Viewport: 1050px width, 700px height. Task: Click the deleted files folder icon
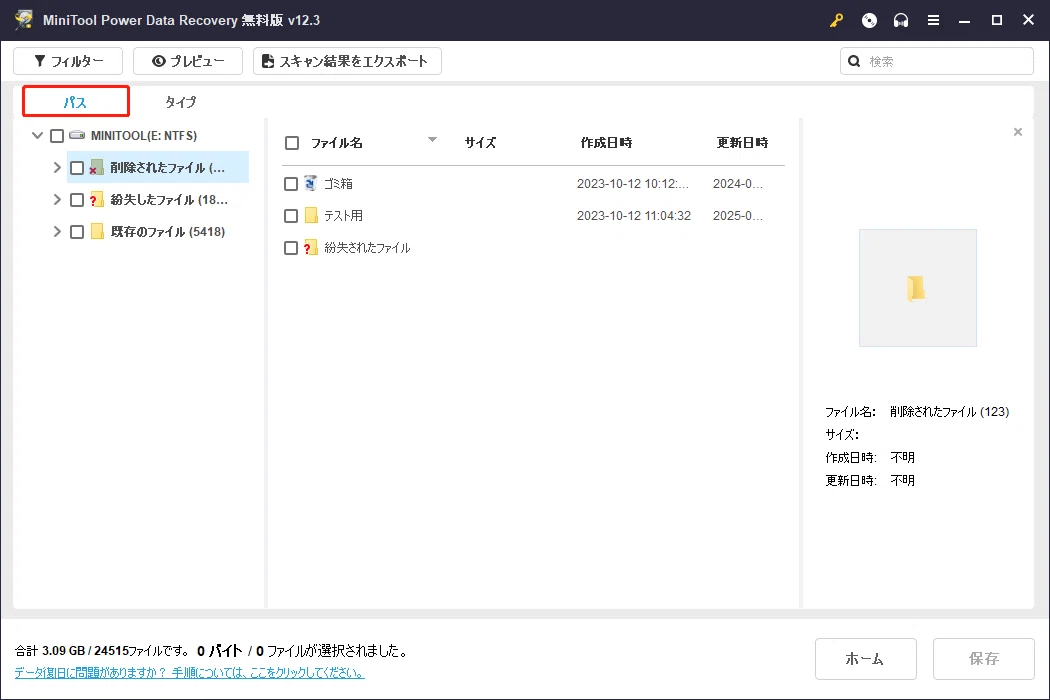(96, 167)
